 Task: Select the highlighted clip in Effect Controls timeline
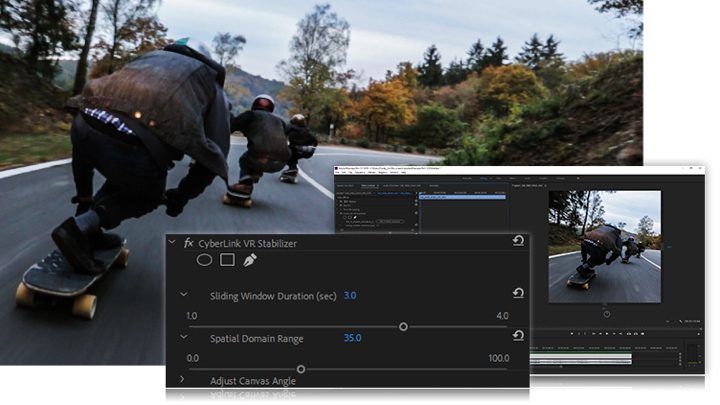[x=462, y=197]
